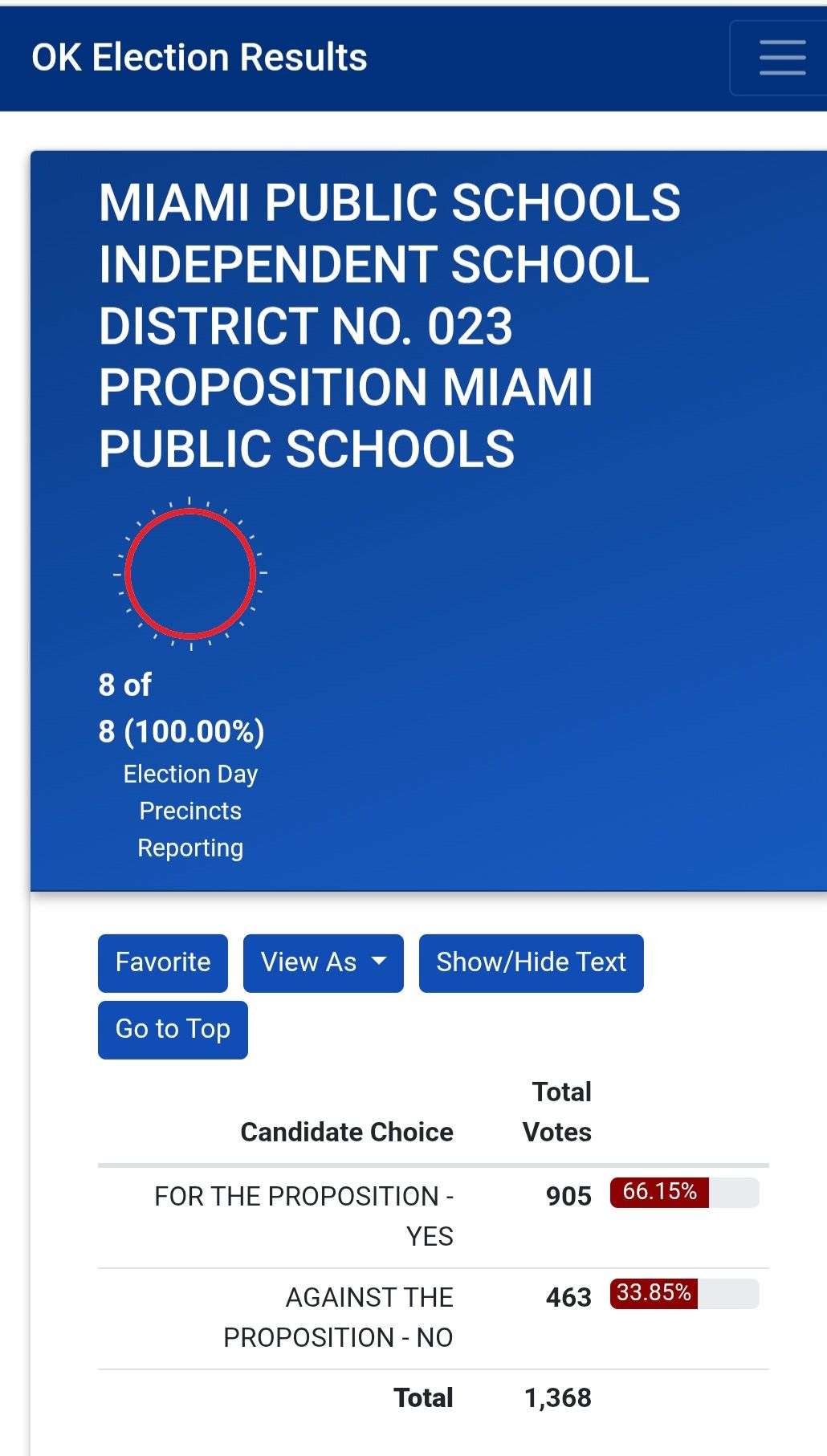Click the View As dropdown caret
Viewport: 827px width, 1456px height.
coord(379,962)
